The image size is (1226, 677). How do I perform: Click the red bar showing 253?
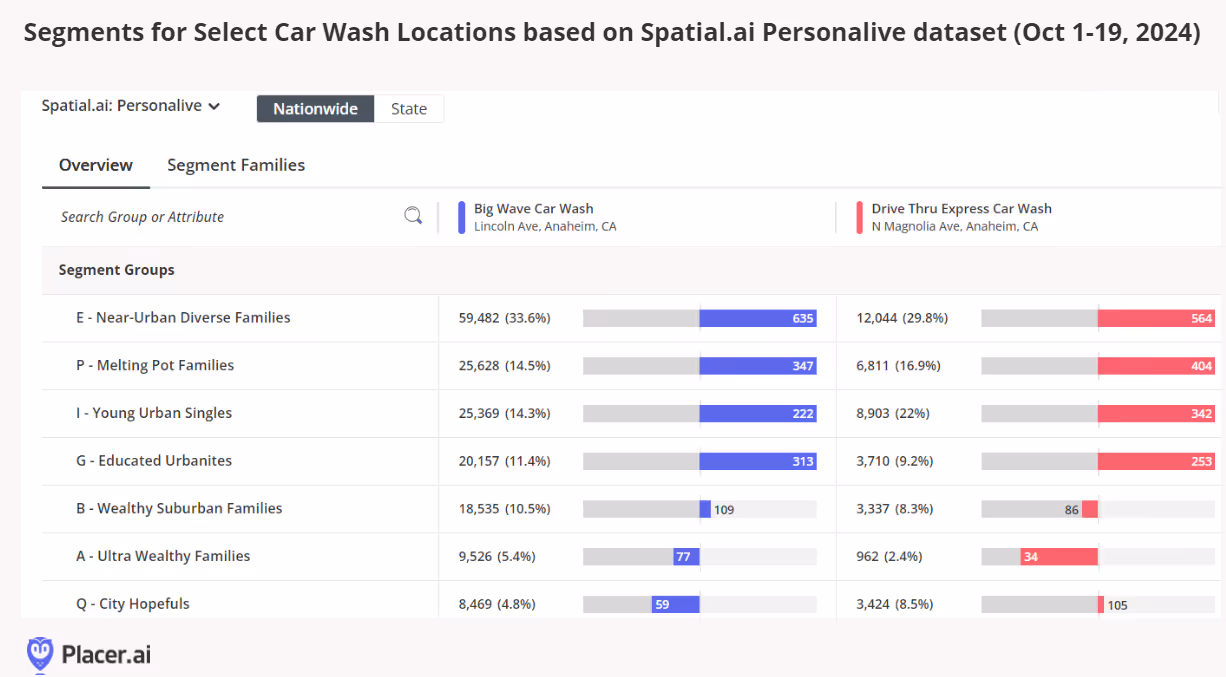[1156, 461]
